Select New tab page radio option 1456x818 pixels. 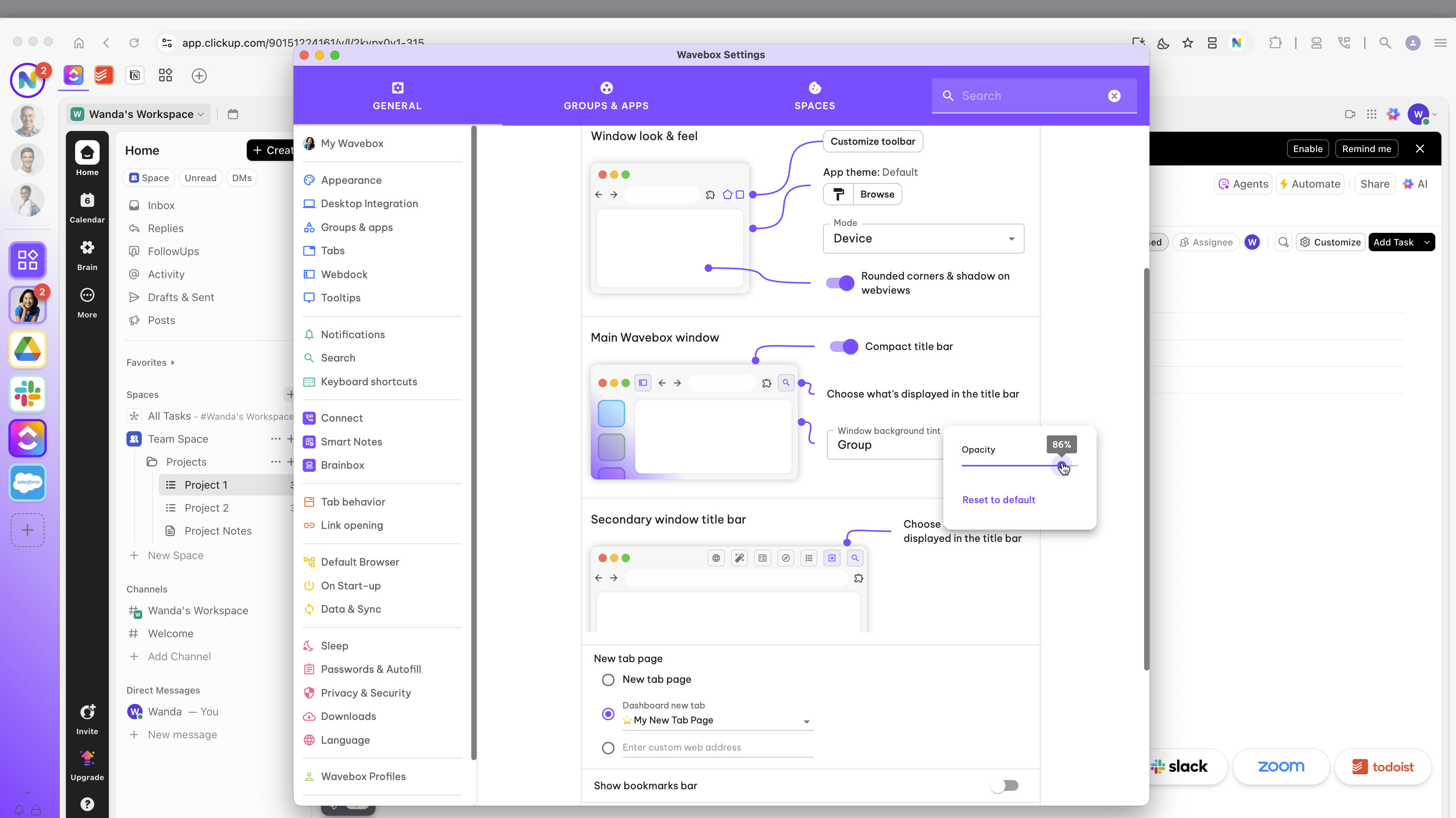click(x=608, y=680)
